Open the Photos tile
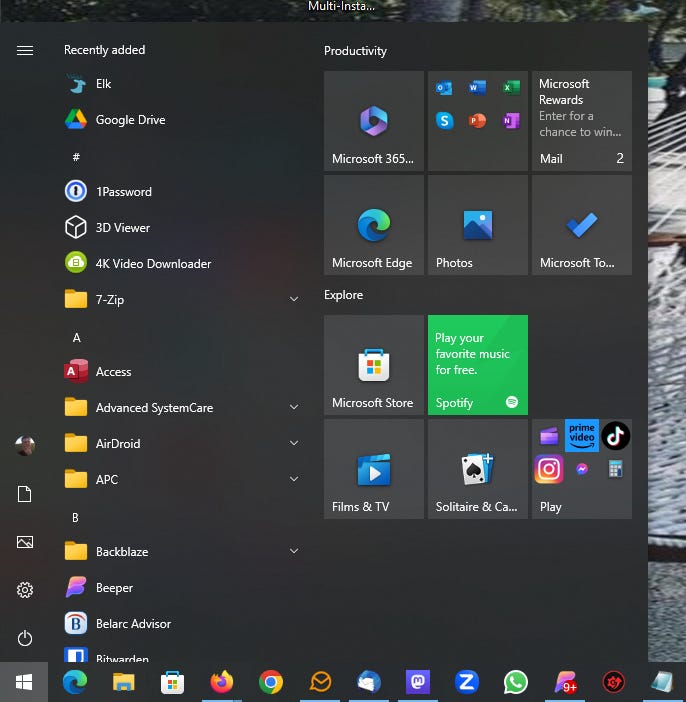The height and width of the screenshot is (702, 686). pyautogui.click(x=478, y=225)
